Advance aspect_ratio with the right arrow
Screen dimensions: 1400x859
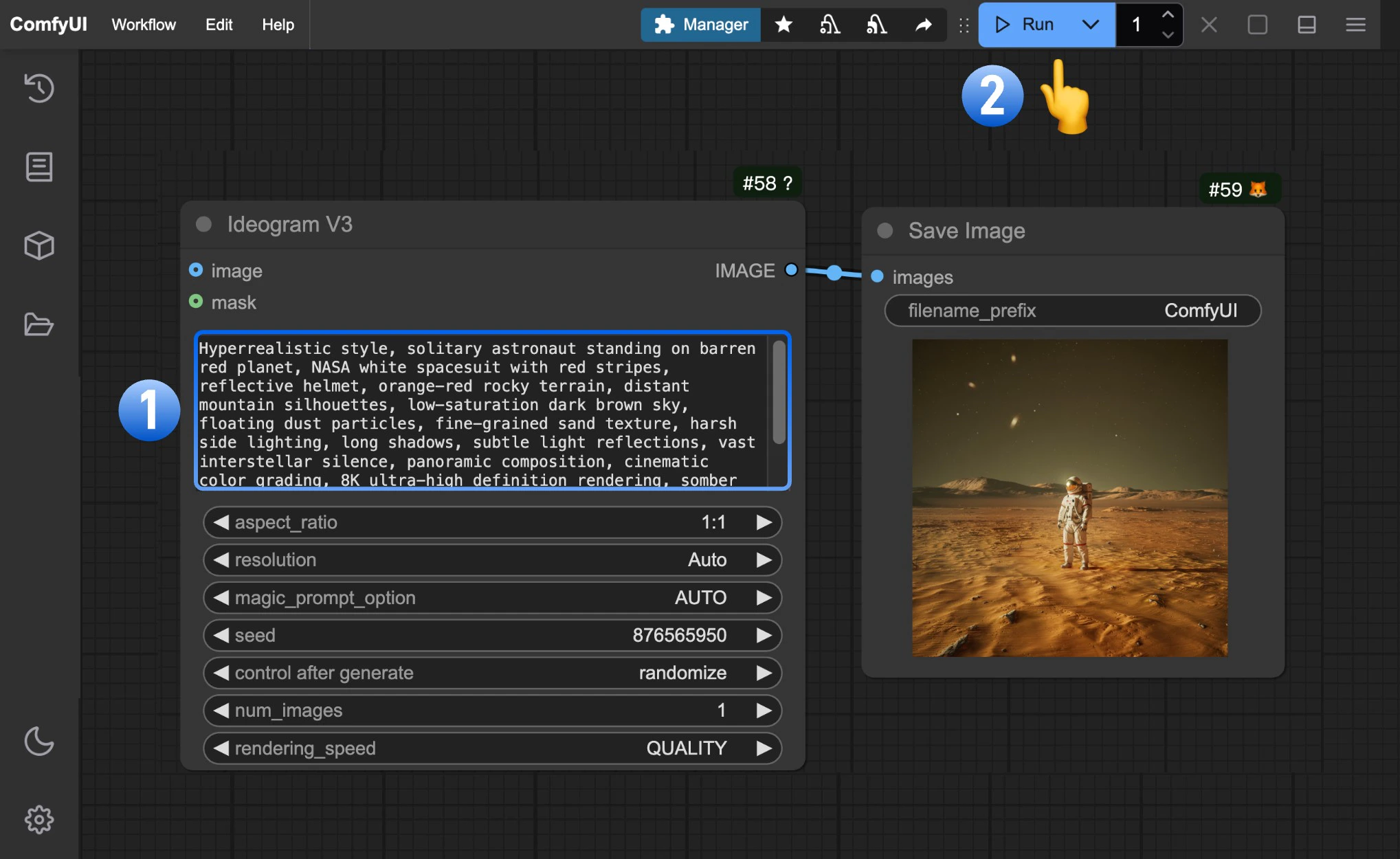tap(765, 522)
